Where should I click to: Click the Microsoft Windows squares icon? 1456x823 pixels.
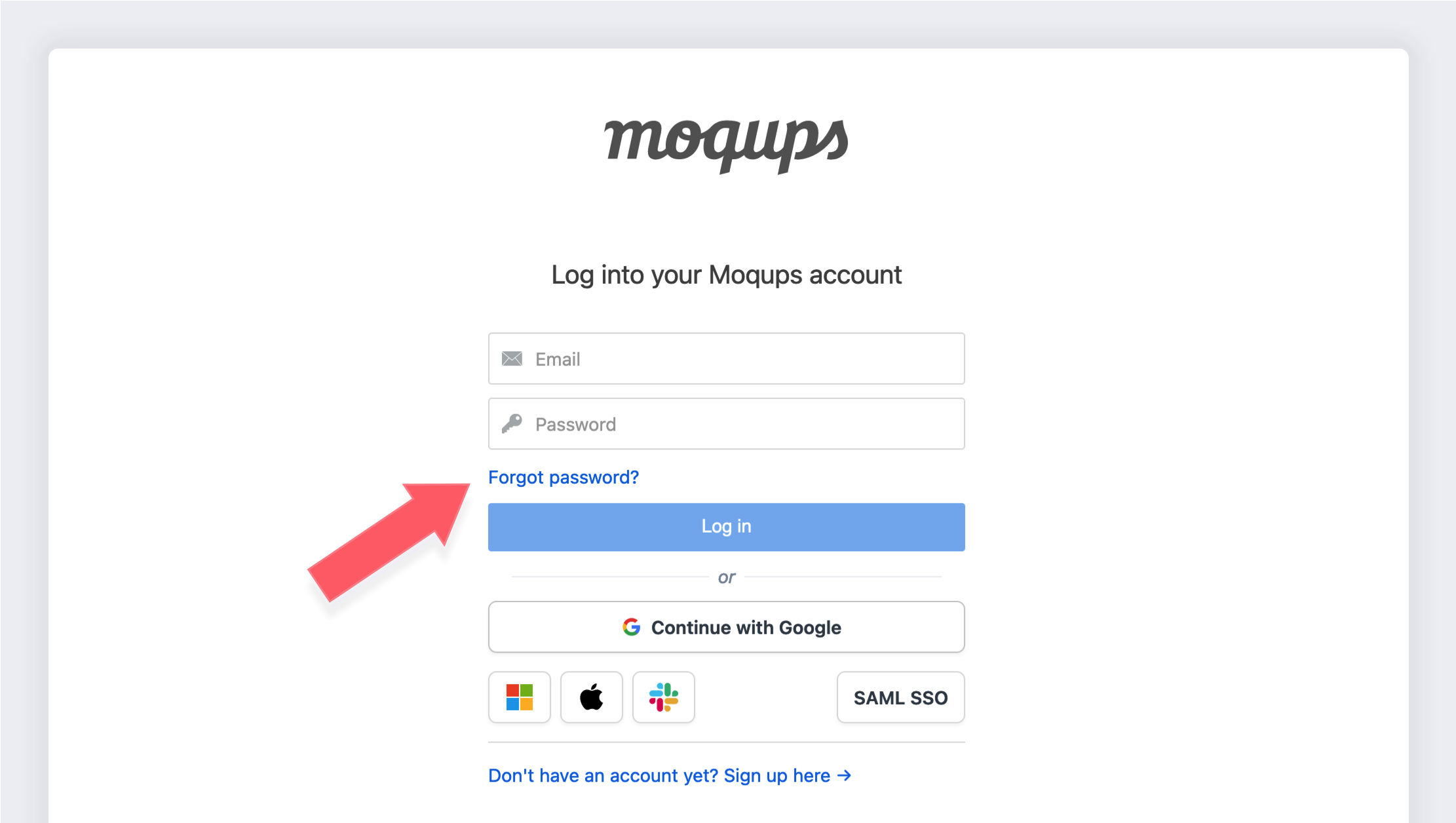pos(519,697)
